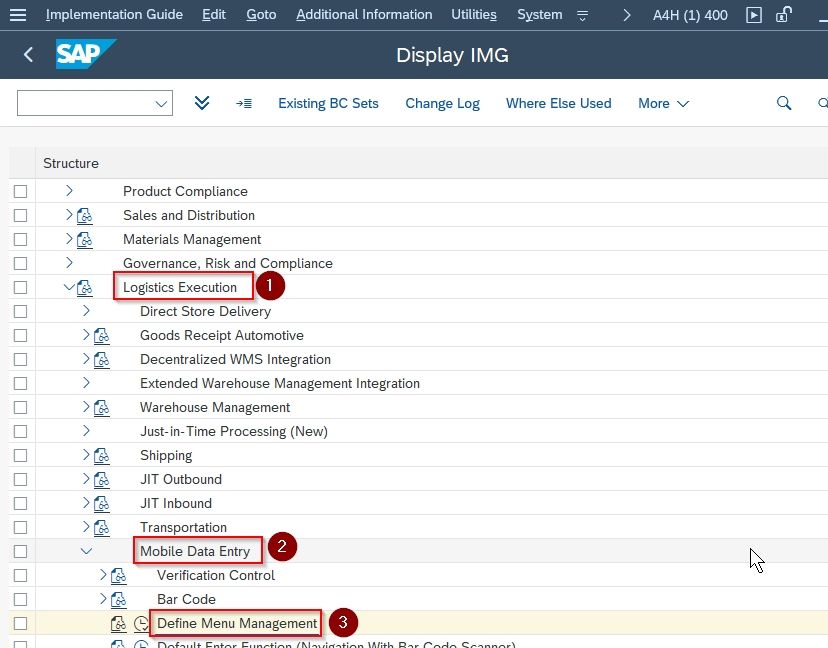Viewport: 828px width, 648px height.
Task: Expand the Verification Control node
Action: [x=103, y=575]
